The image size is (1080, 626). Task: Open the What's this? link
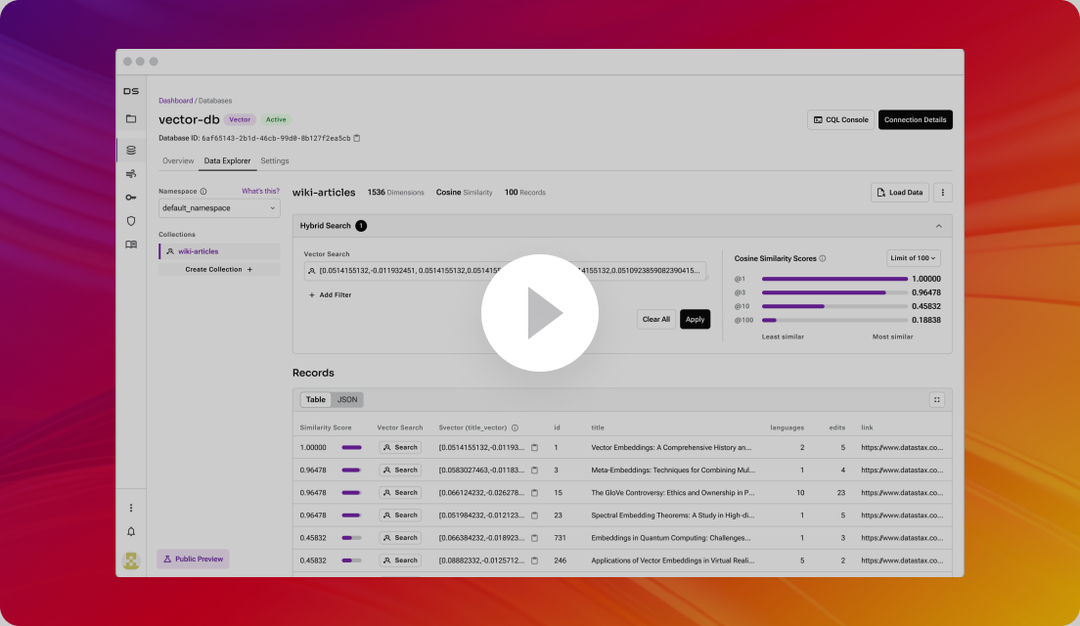pyautogui.click(x=260, y=191)
